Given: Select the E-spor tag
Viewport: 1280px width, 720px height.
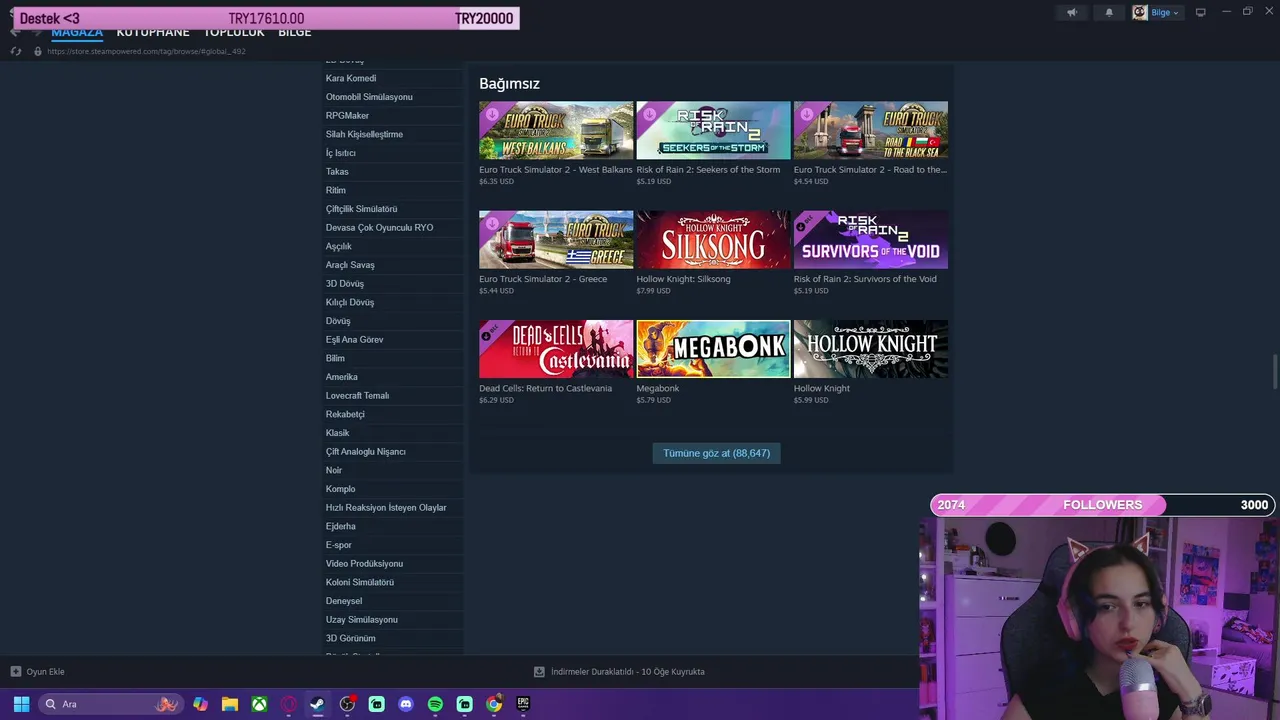Looking at the screenshot, I should (339, 545).
